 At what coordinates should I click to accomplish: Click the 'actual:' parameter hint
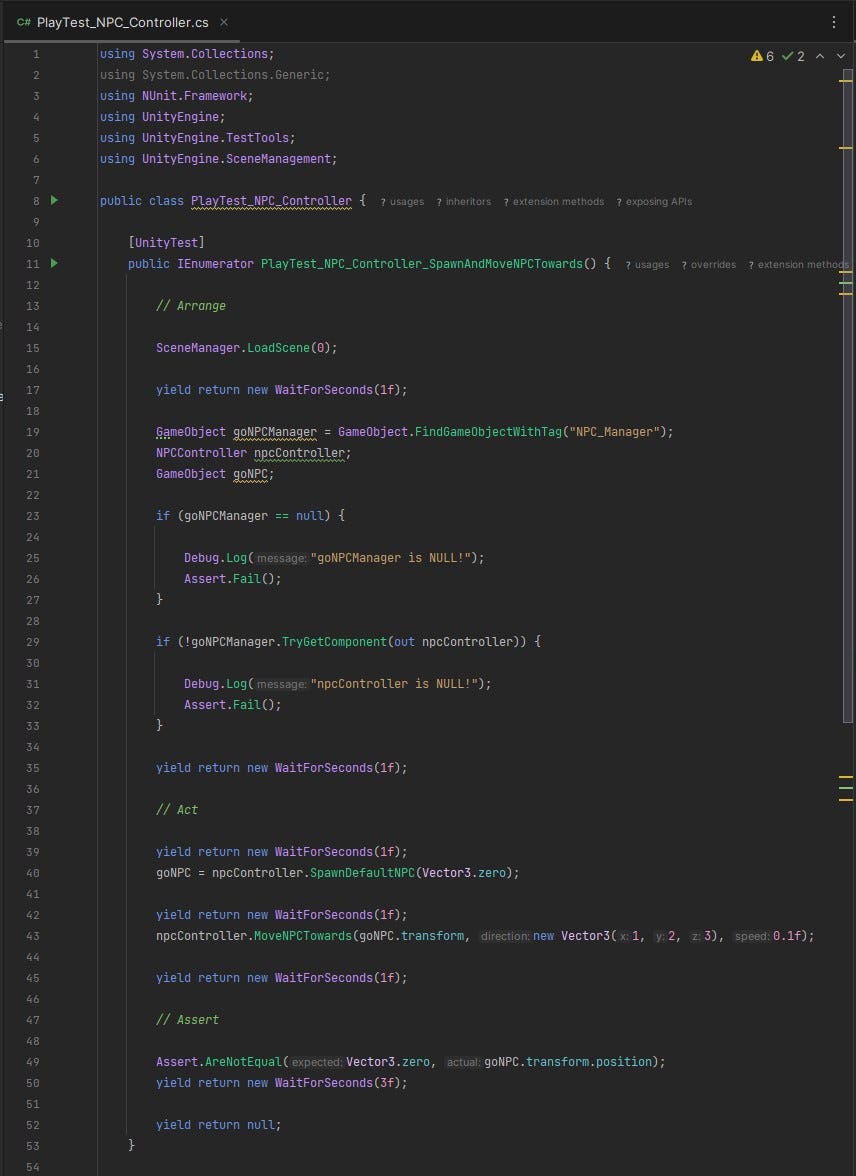pos(464,1062)
